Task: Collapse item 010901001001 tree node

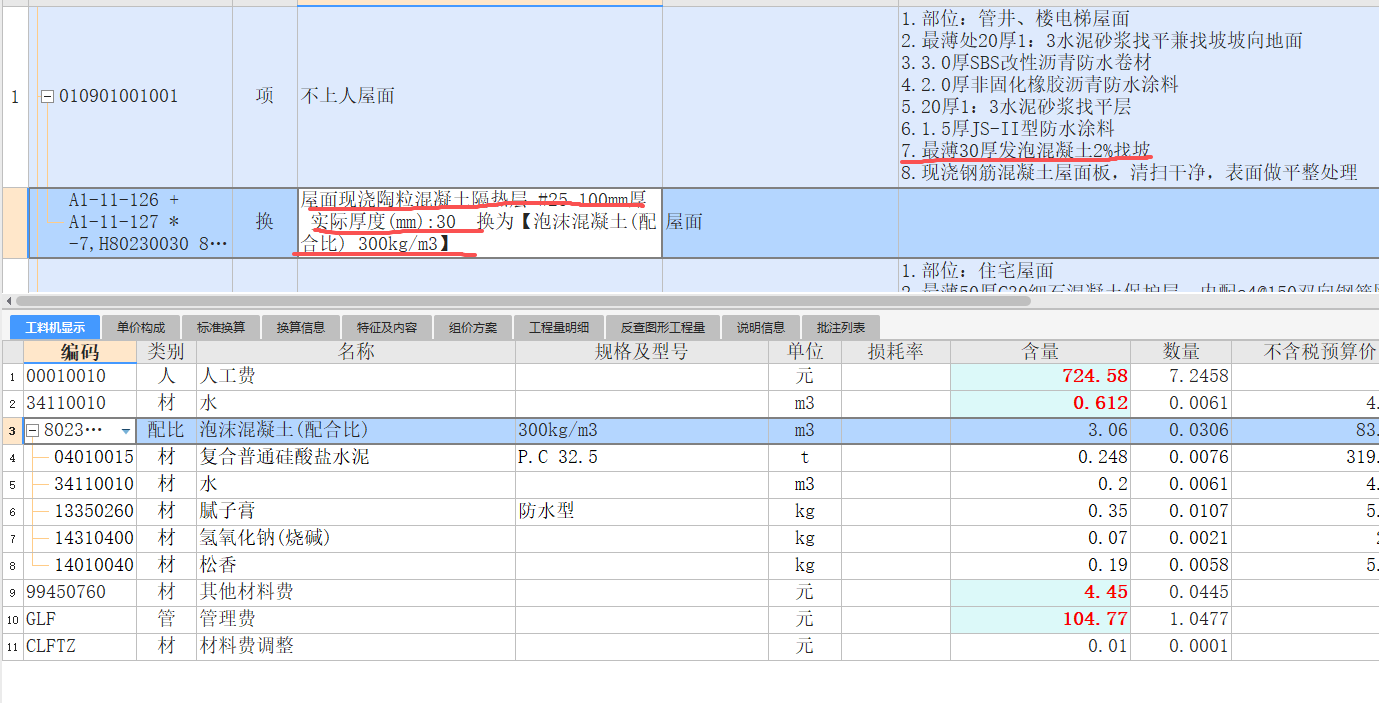Action: pyautogui.click(x=47, y=97)
